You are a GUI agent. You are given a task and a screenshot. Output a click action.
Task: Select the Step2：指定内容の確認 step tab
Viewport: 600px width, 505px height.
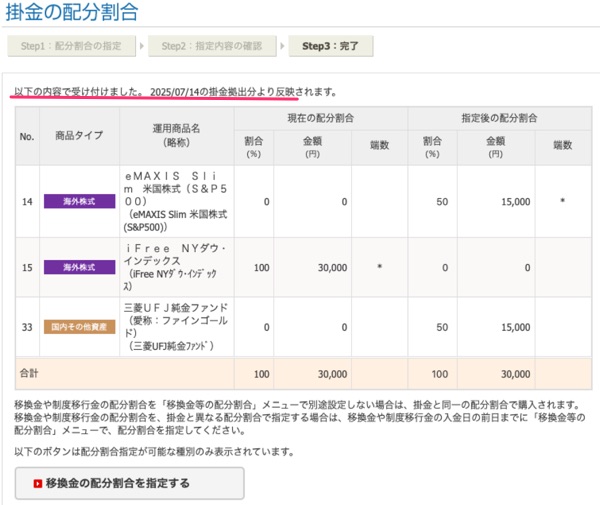[x=212, y=46]
